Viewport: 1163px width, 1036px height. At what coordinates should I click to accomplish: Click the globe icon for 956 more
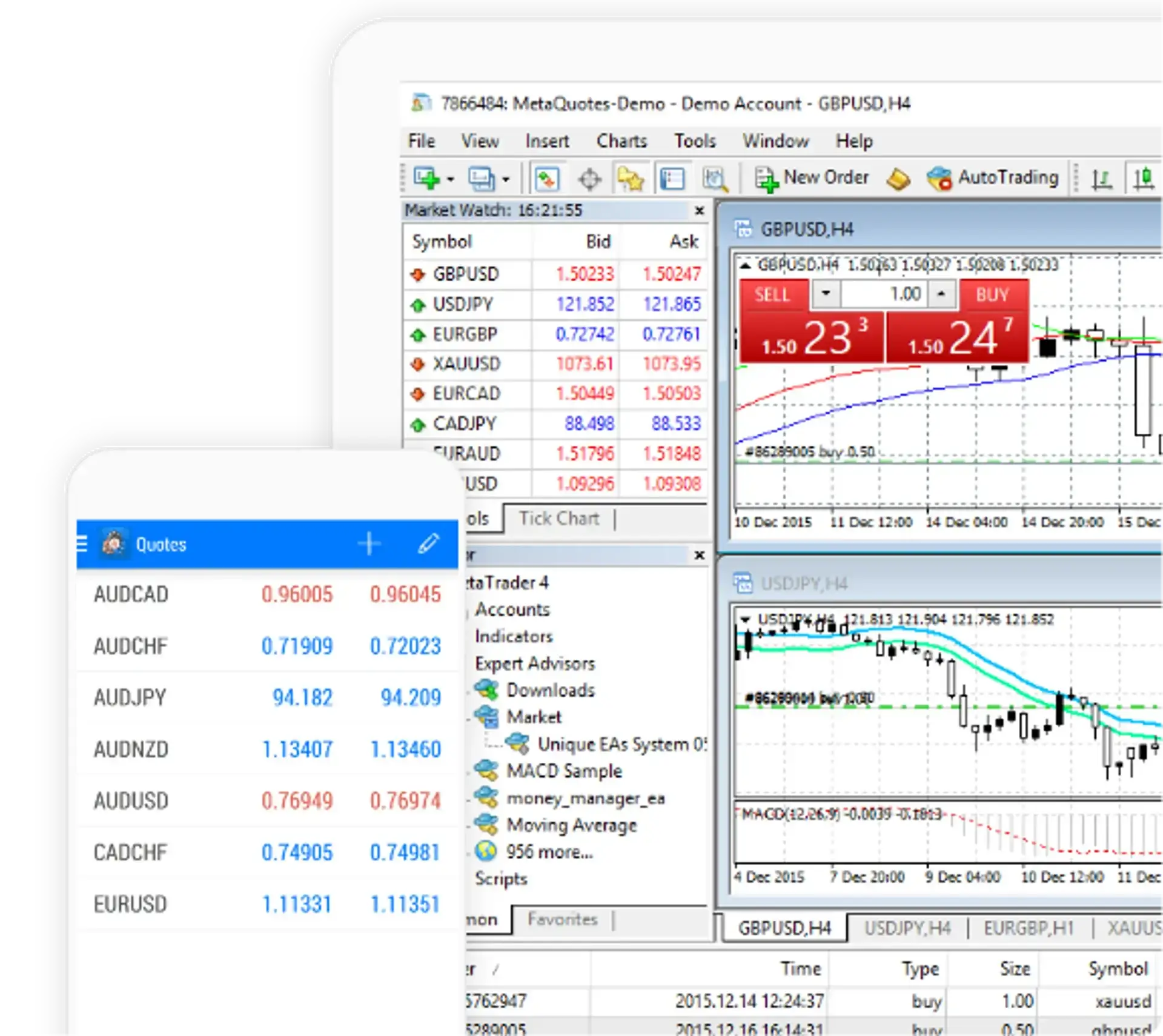[486, 852]
